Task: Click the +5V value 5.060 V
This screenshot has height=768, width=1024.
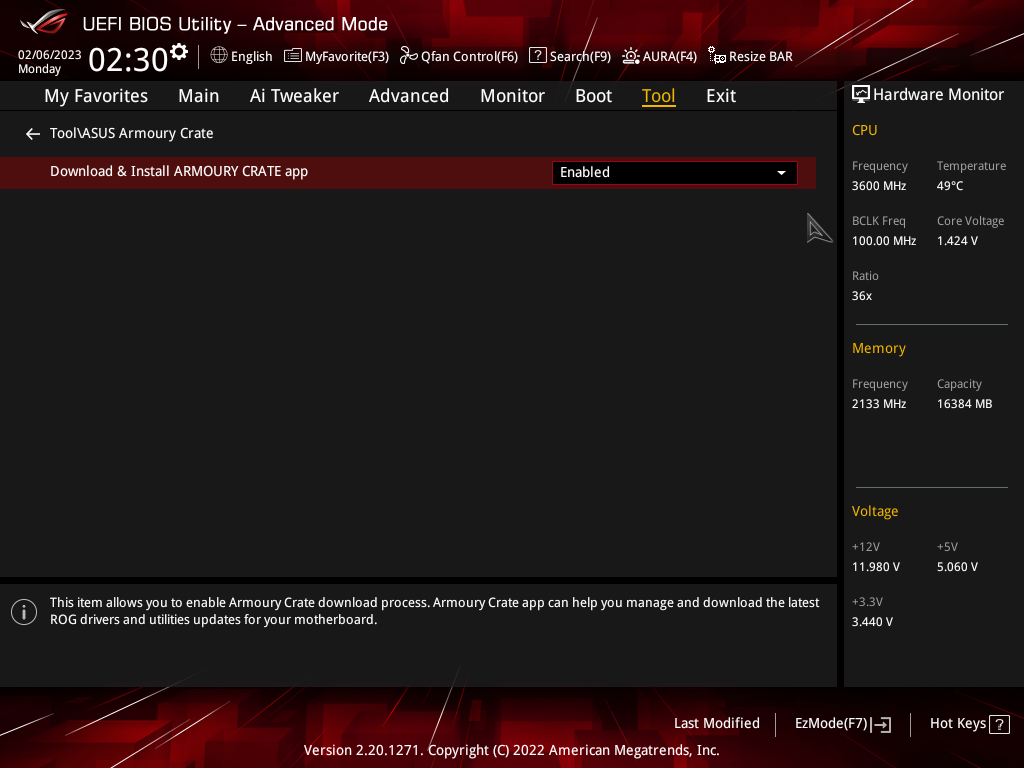Action: (957, 567)
